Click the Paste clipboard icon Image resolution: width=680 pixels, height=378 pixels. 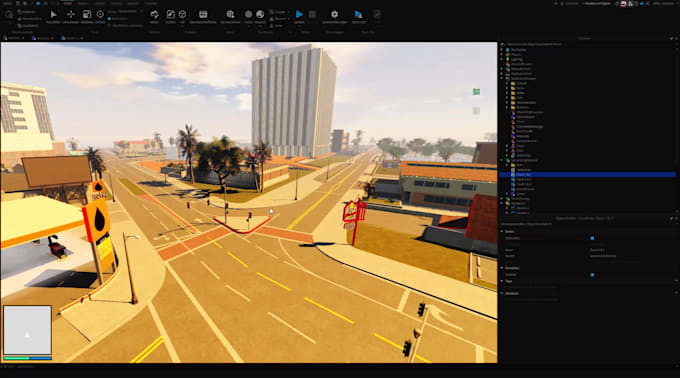click(x=9, y=14)
